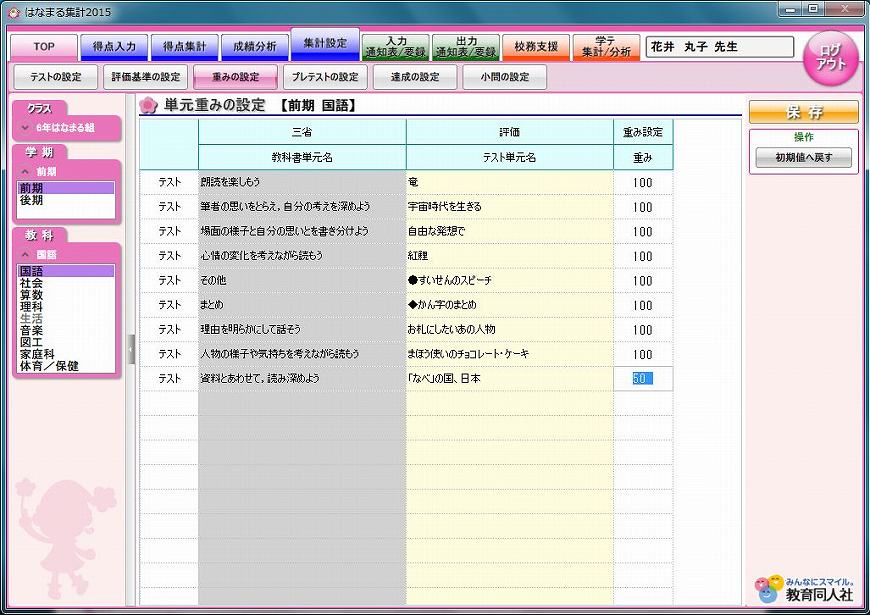Click the weight field for まほう使いのチョコレート・ケーキ
The height and width of the screenshot is (615, 870).
click(x=643, y=354)
